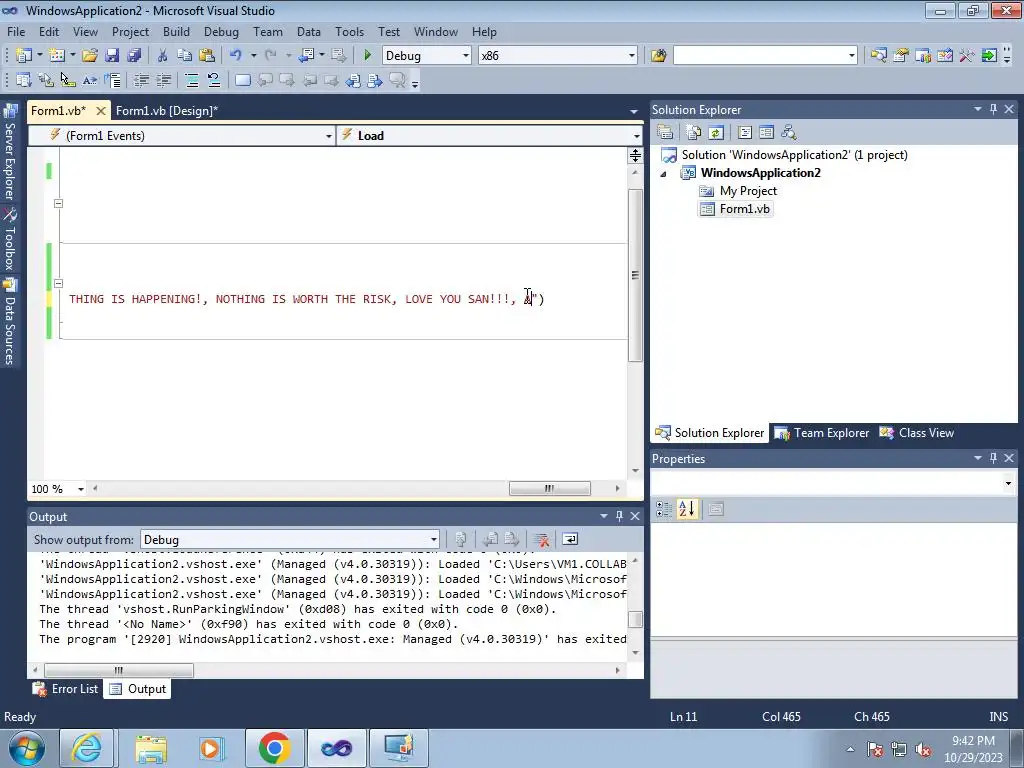The width and height of the screenshot is (1024, 768).
Task: Toggle the Properties panel pin
Action: coord(993,458)
